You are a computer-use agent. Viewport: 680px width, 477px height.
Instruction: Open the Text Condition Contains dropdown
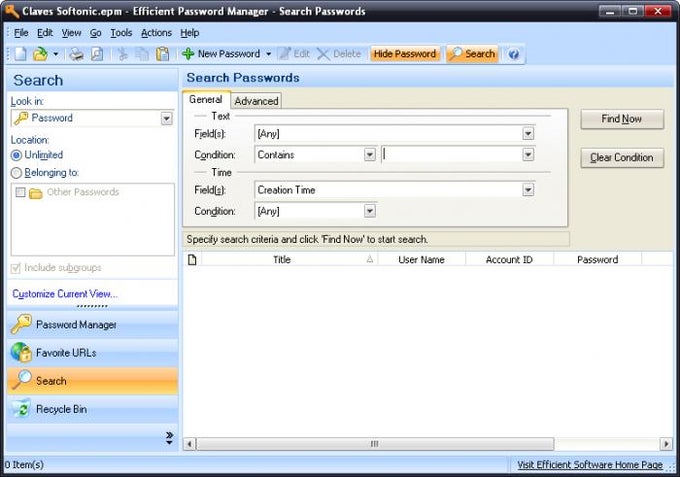(369, 155)
